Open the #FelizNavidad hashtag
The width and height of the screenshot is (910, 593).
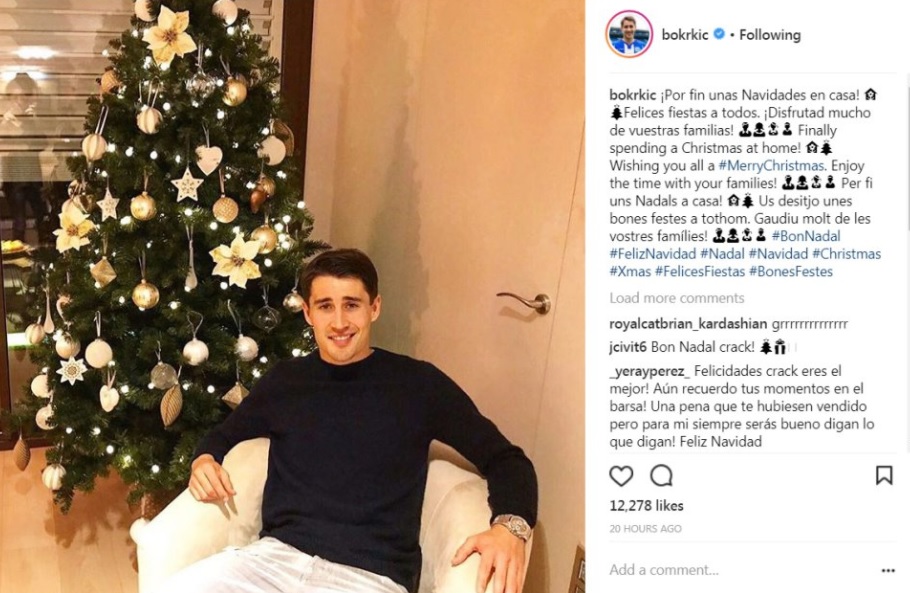coord(652,254)
